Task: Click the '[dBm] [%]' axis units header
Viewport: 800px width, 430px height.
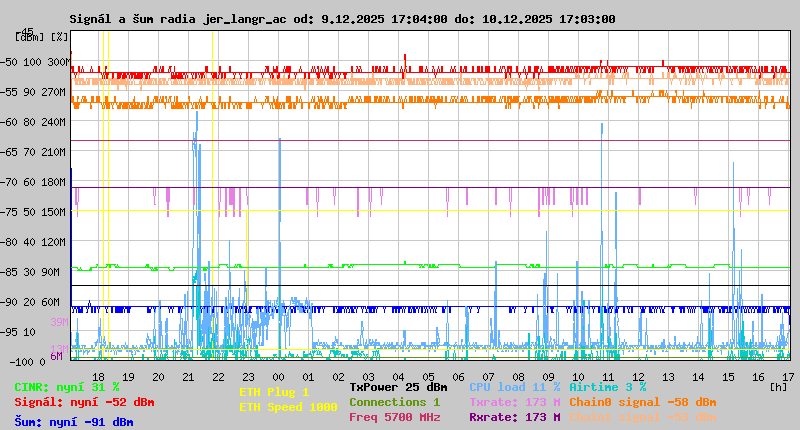Action: [41, 37]
